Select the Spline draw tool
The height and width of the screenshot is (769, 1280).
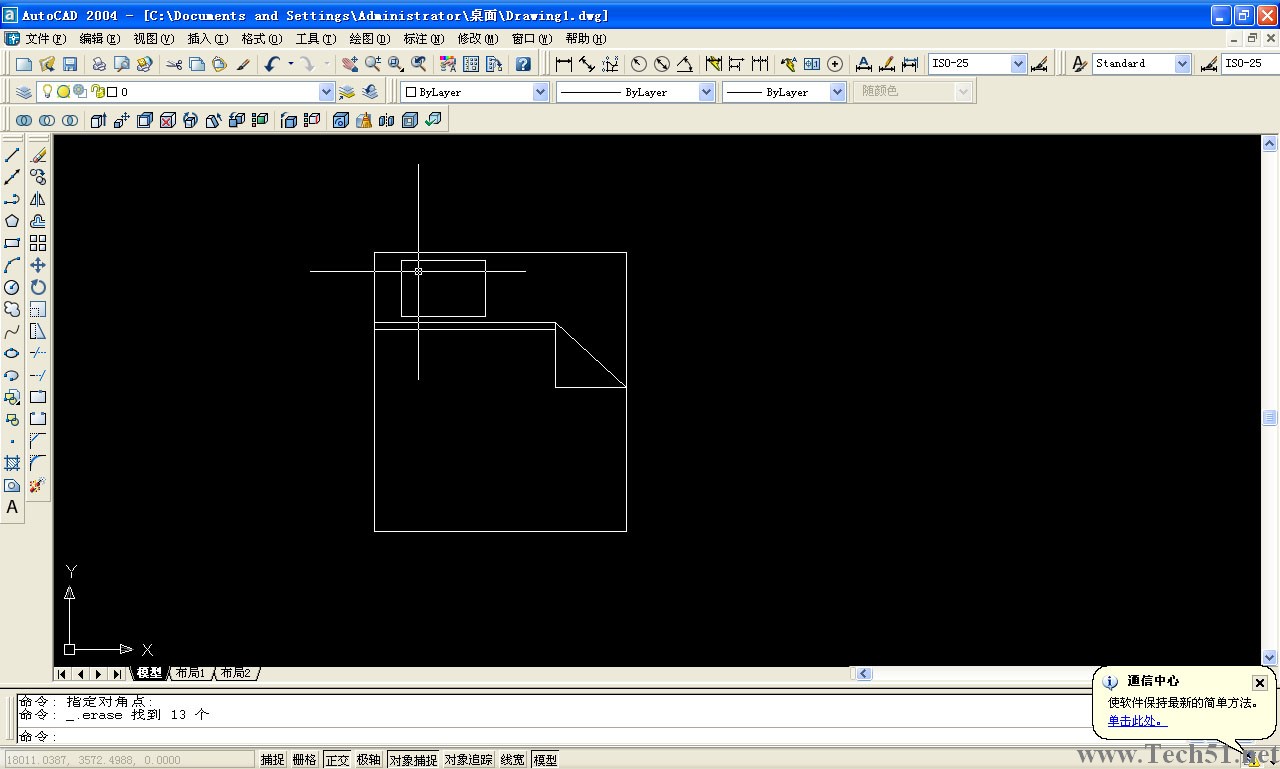[12, 331]
